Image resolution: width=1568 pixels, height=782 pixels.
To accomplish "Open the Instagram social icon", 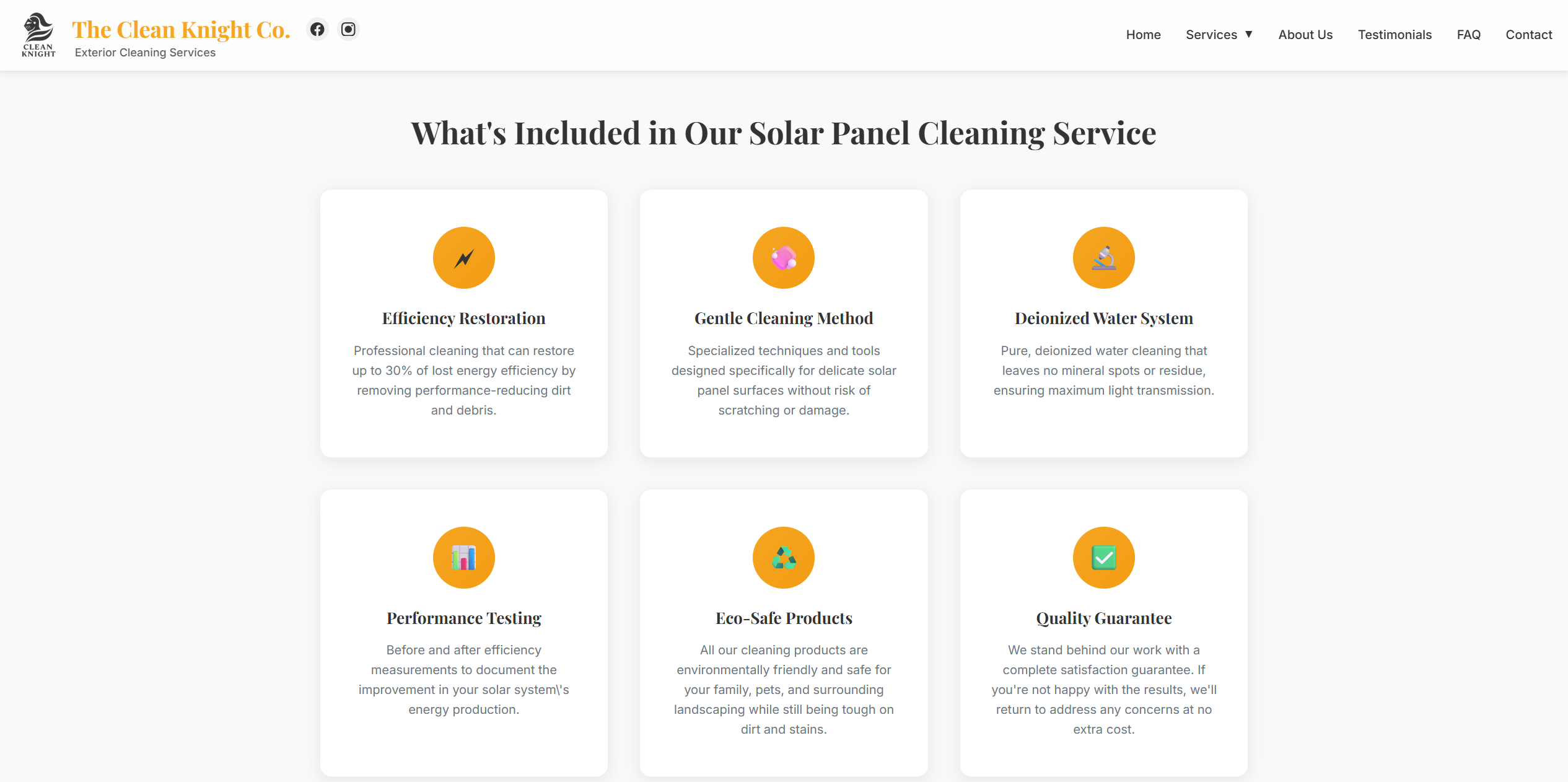I will (x=348, y=29).
